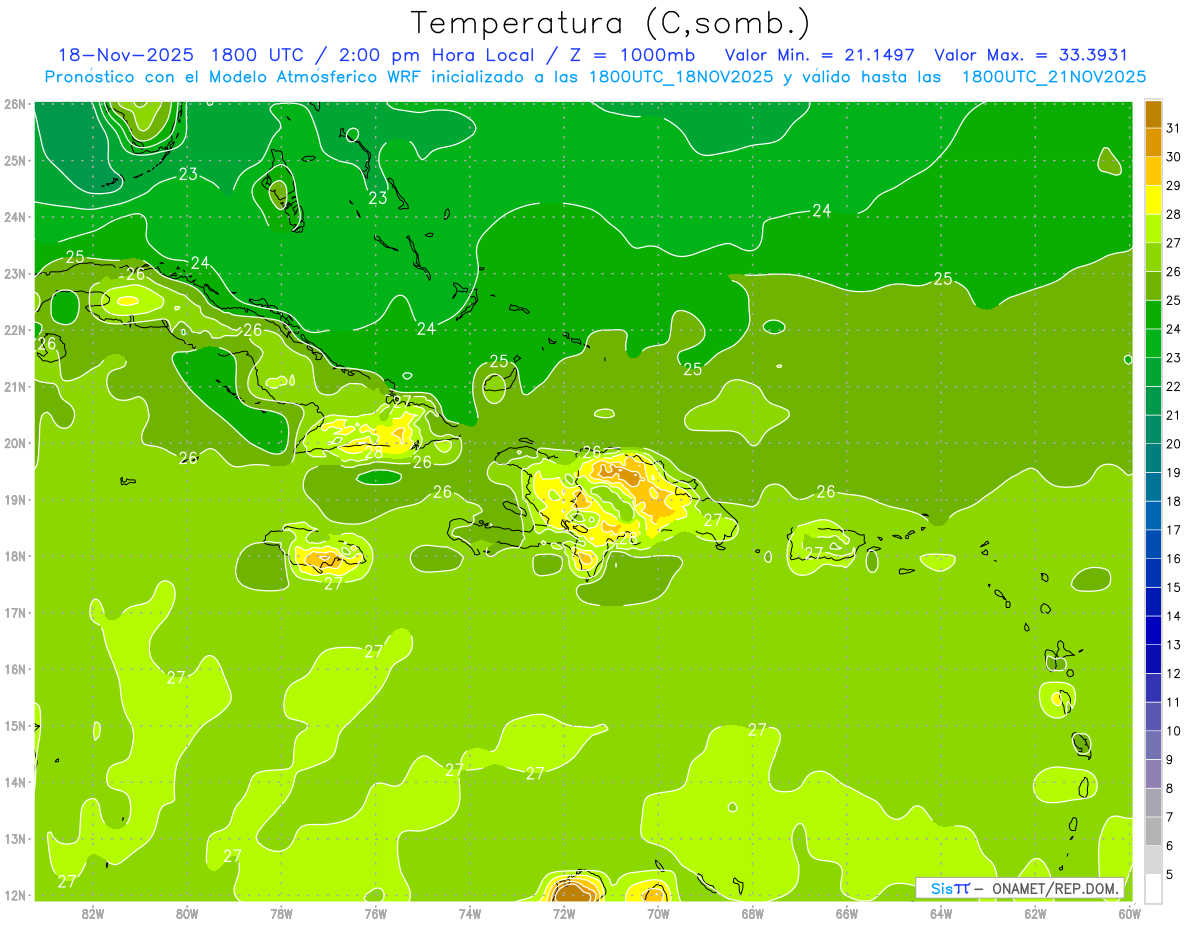
Task: Click '1800UTC_21NOV2025' in the forecast line
Action: pos(1054,77)
